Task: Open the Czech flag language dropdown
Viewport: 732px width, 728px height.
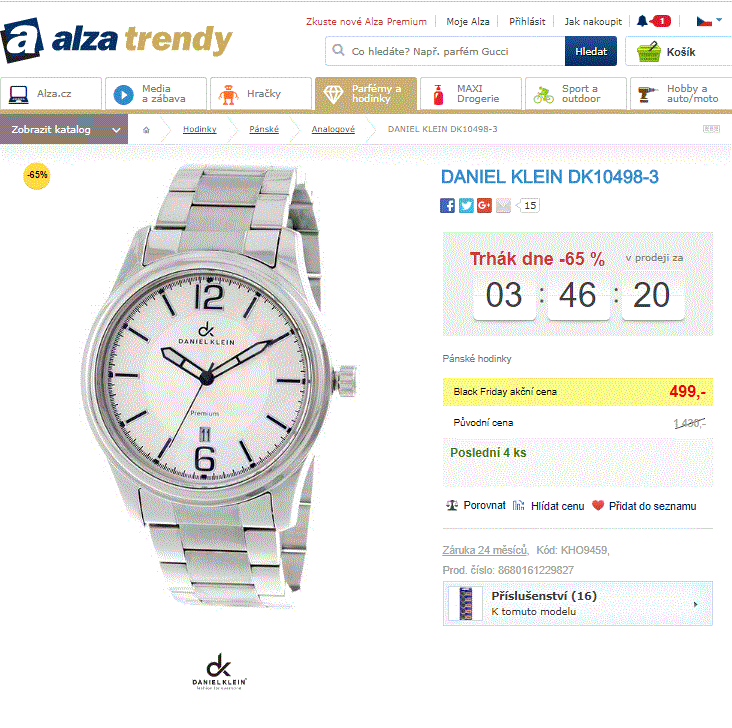Action: pyautogui.click(x=709, y=21)
